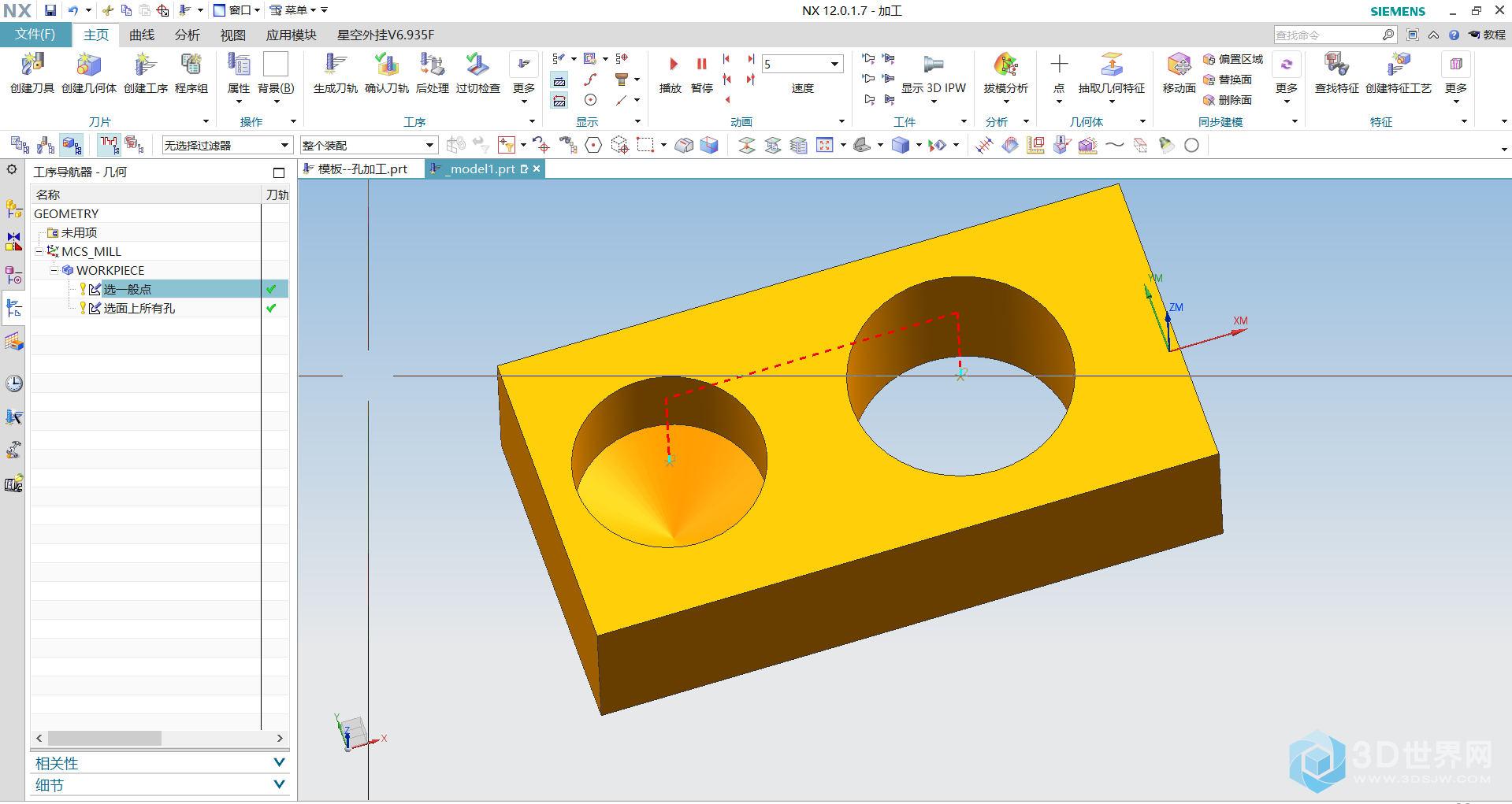Click 显示 3D IPW icon
1512x804 pixels.
[x=934, y=64]
